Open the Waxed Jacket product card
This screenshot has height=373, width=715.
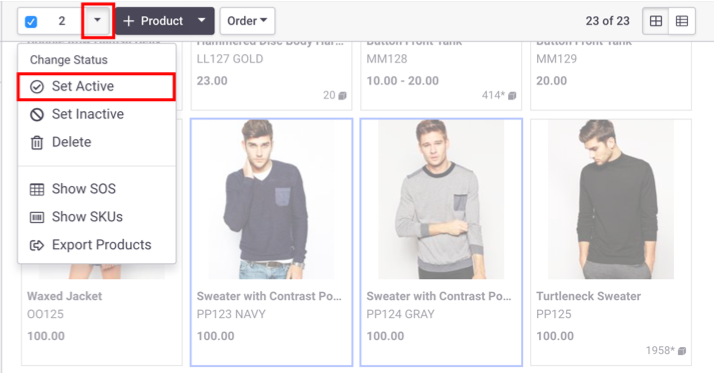click(102, 319)
